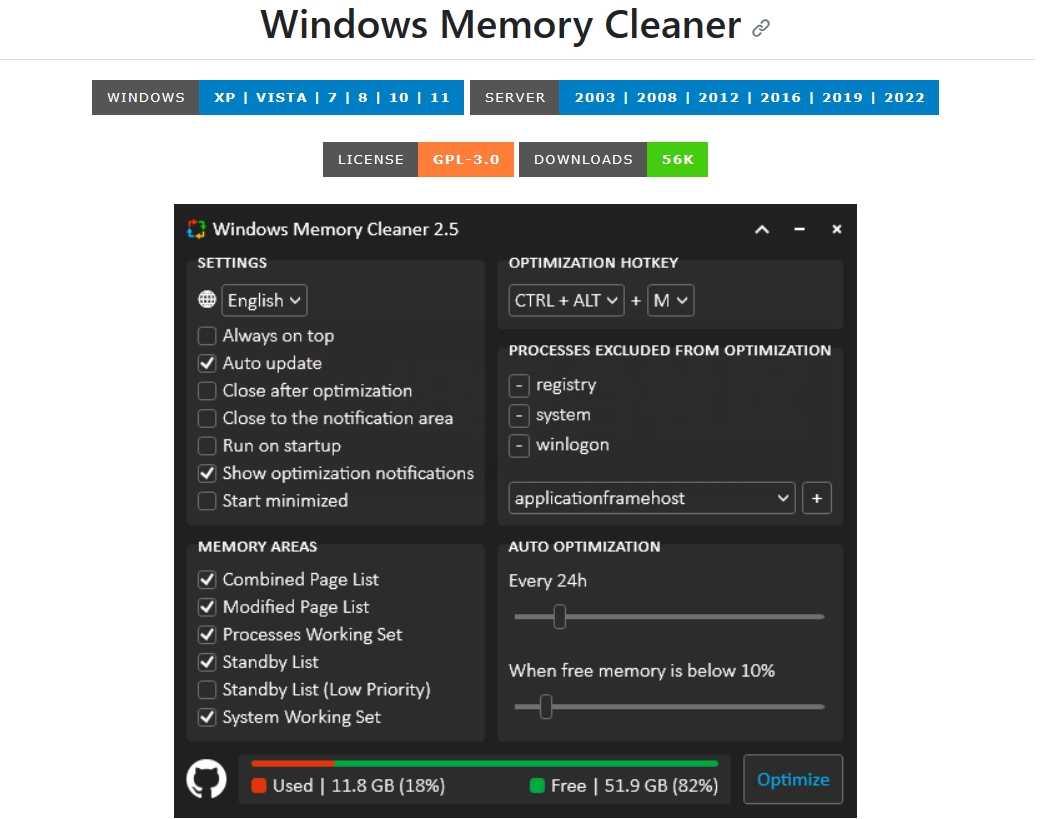
Task: Enable Start minimized option
Action: click(x=207, y=501)
